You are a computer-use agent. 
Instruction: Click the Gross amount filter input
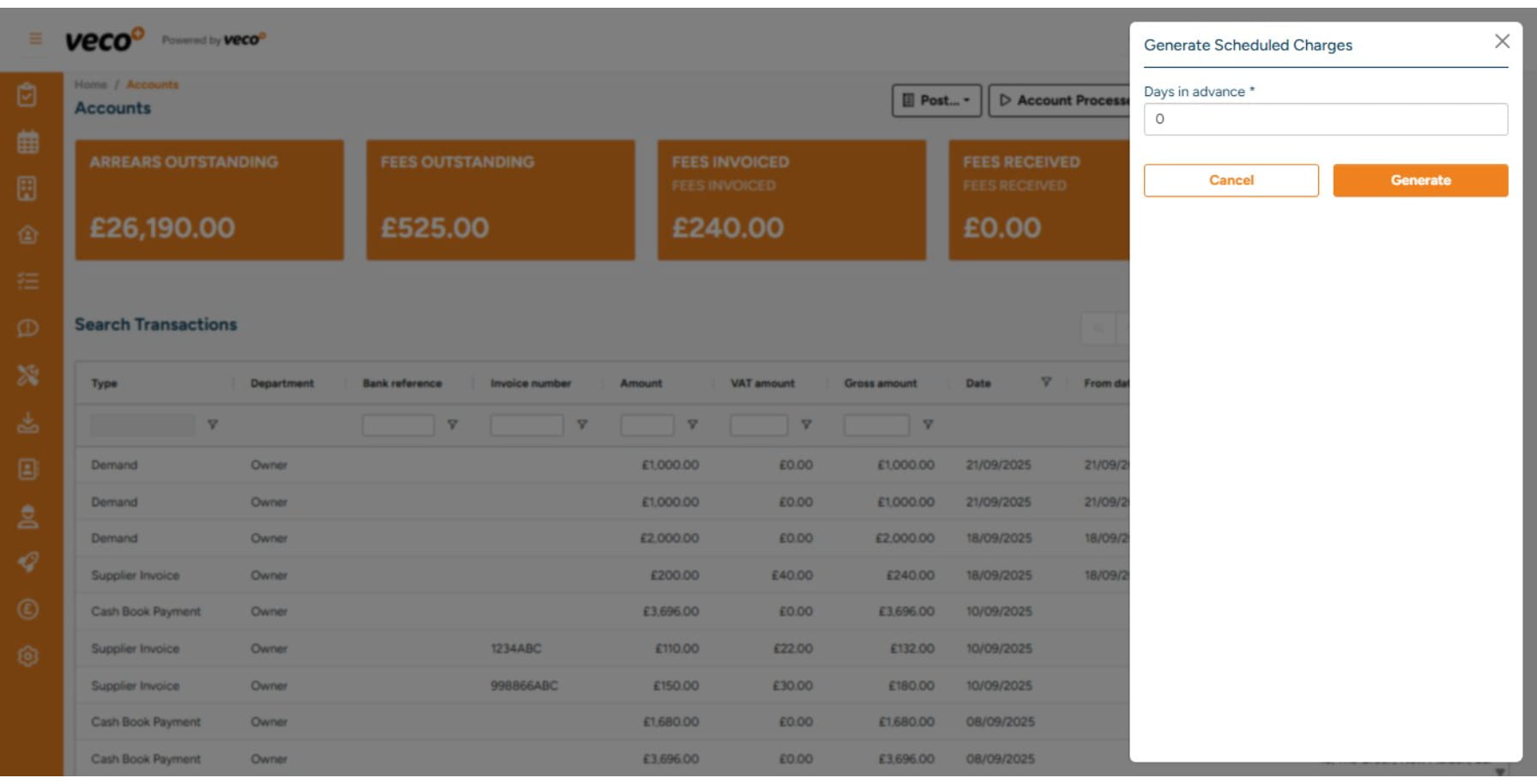[876, 425]
